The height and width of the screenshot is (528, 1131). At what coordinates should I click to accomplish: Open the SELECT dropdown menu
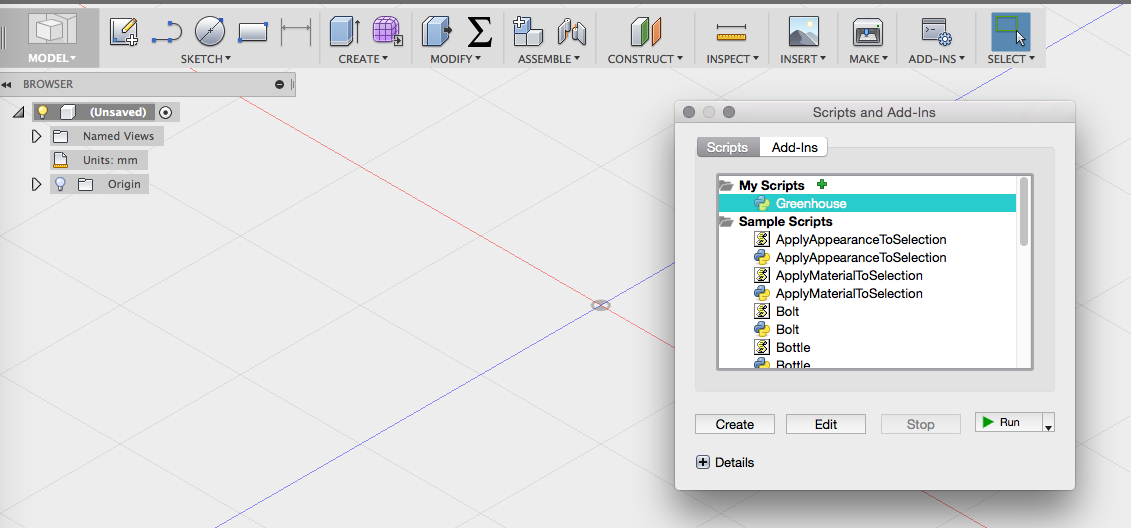tap(1011, 59)
